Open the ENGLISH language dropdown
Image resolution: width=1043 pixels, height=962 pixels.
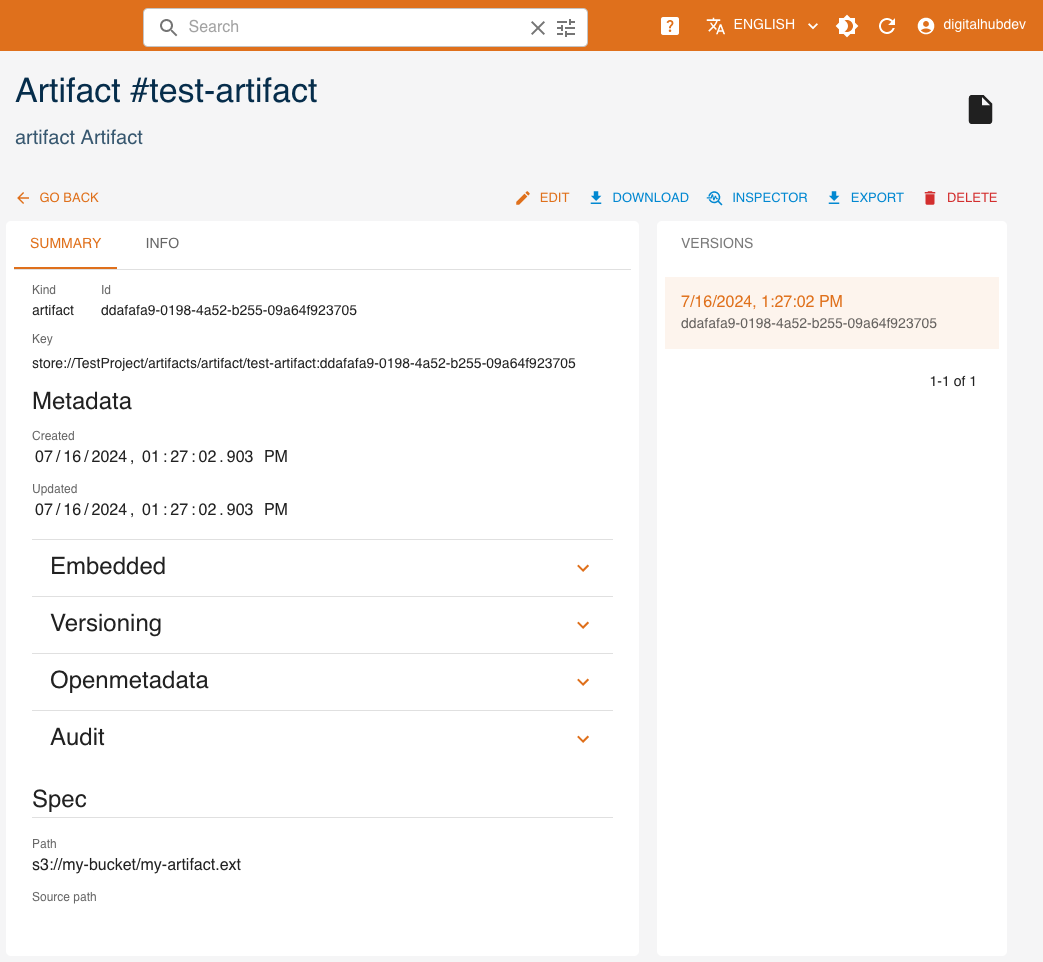pyautogui.click(x=762, y=26)
